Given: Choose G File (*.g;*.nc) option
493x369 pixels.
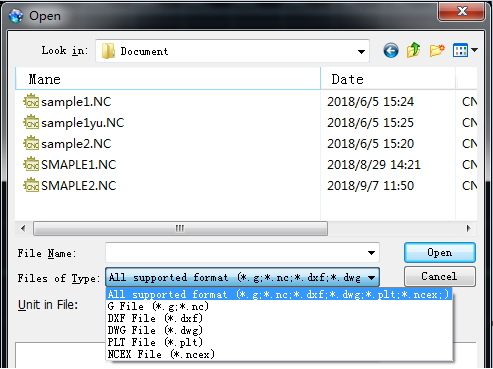Looking at the screenshot, I should [158, 306].
